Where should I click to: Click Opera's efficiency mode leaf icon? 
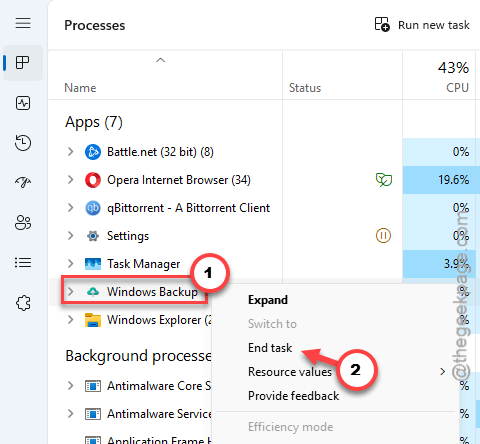tap(384, 180)
